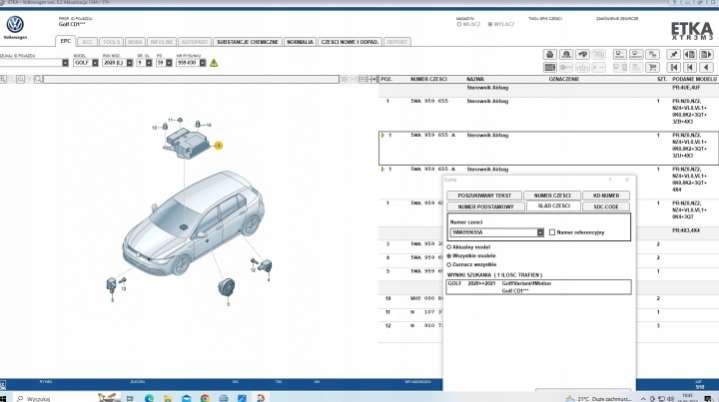The image size is (719, 402).
Task: Open the model year 2020 dropdown
Action: pos(127,62)
